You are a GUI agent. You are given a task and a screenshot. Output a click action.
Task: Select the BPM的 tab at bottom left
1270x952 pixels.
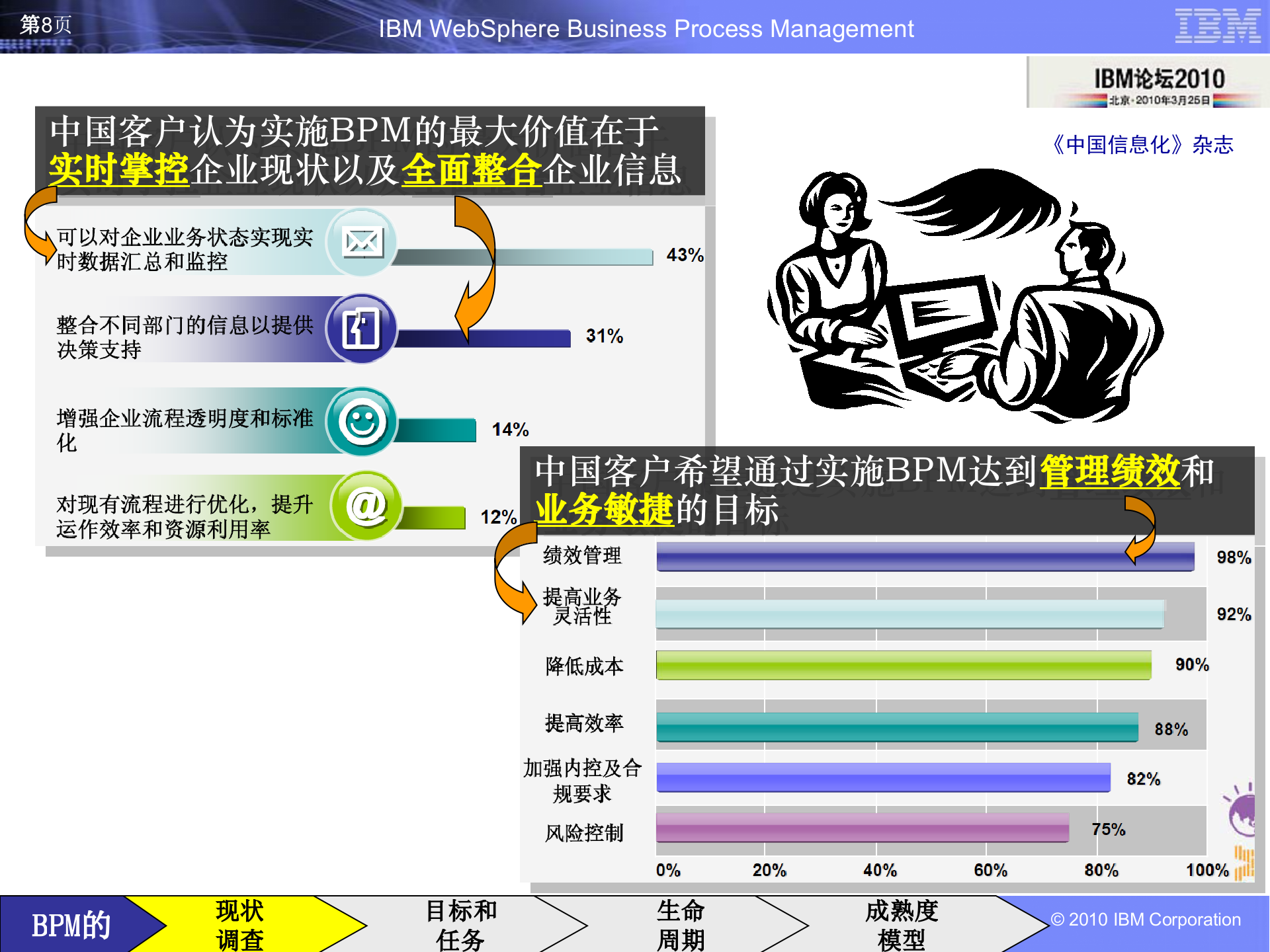pos(69,924)
